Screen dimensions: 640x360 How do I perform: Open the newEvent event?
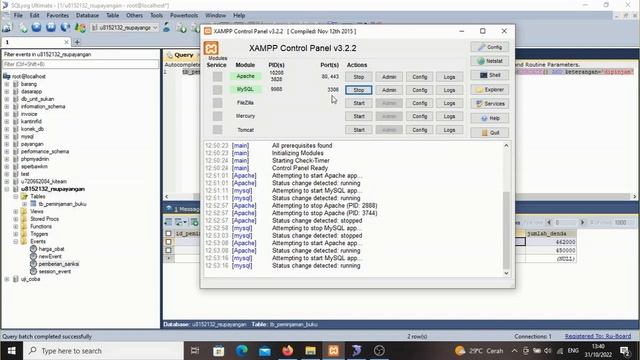(x=50, y=256)
